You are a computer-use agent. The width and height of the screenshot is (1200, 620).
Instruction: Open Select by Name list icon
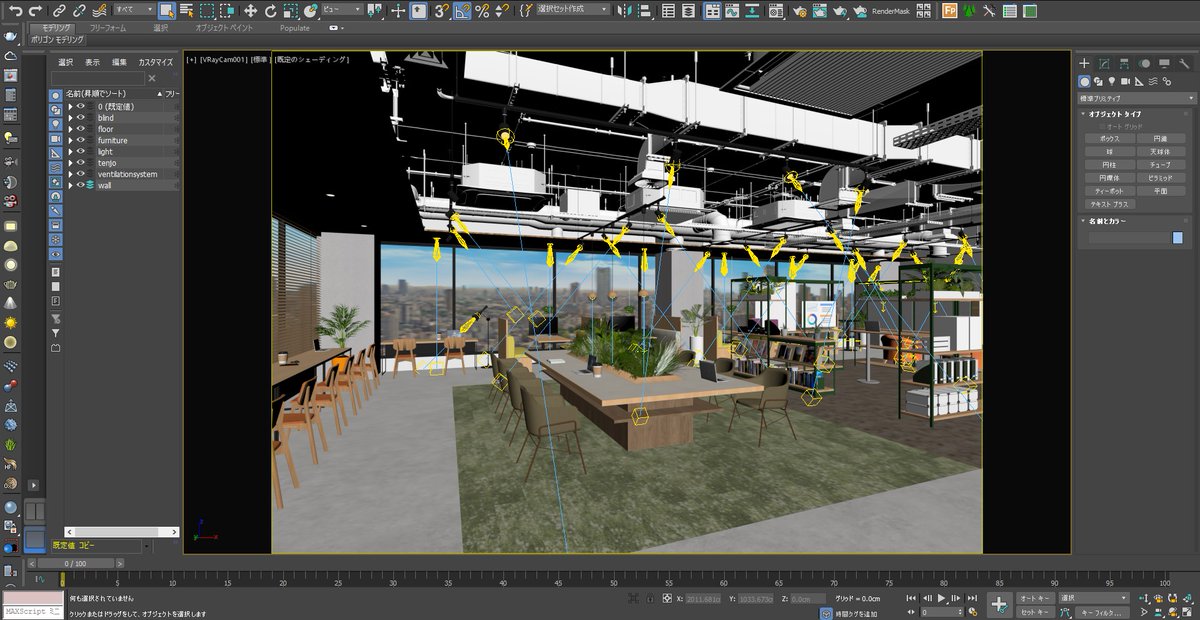[x=186, y=11]
